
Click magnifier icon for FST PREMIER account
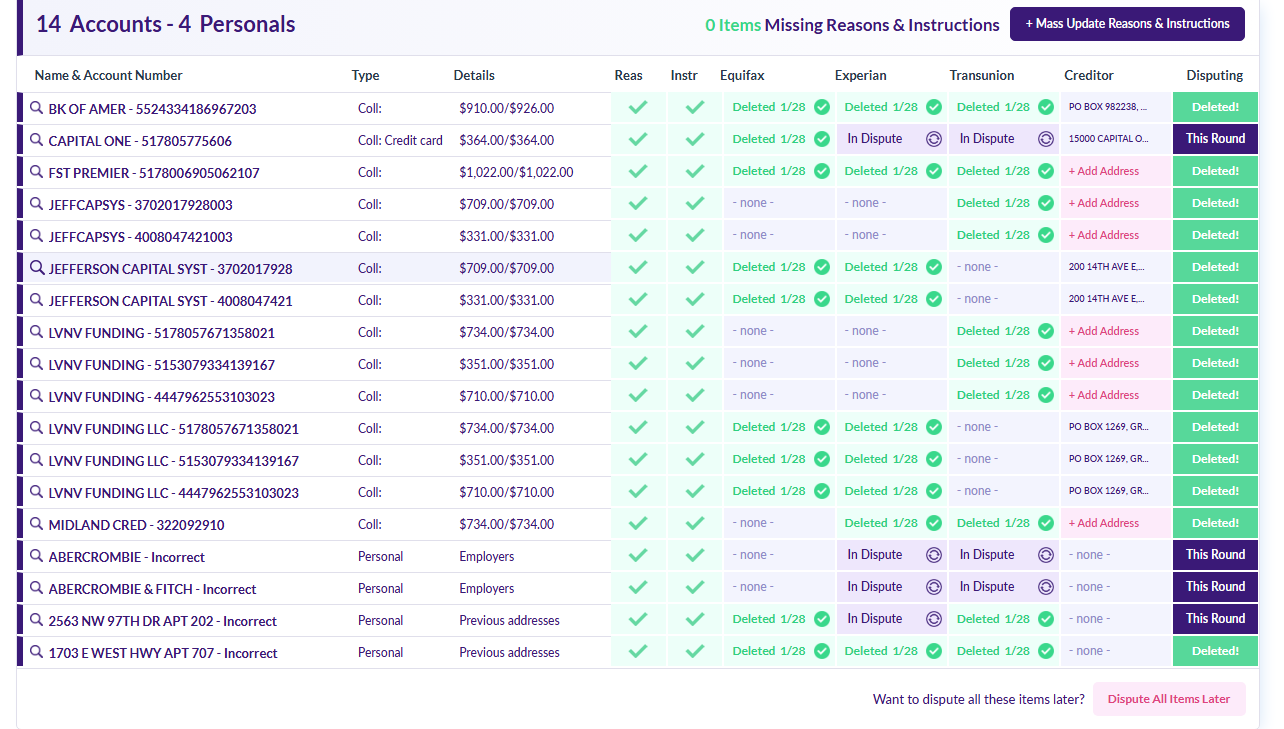(x=37, y=172)
